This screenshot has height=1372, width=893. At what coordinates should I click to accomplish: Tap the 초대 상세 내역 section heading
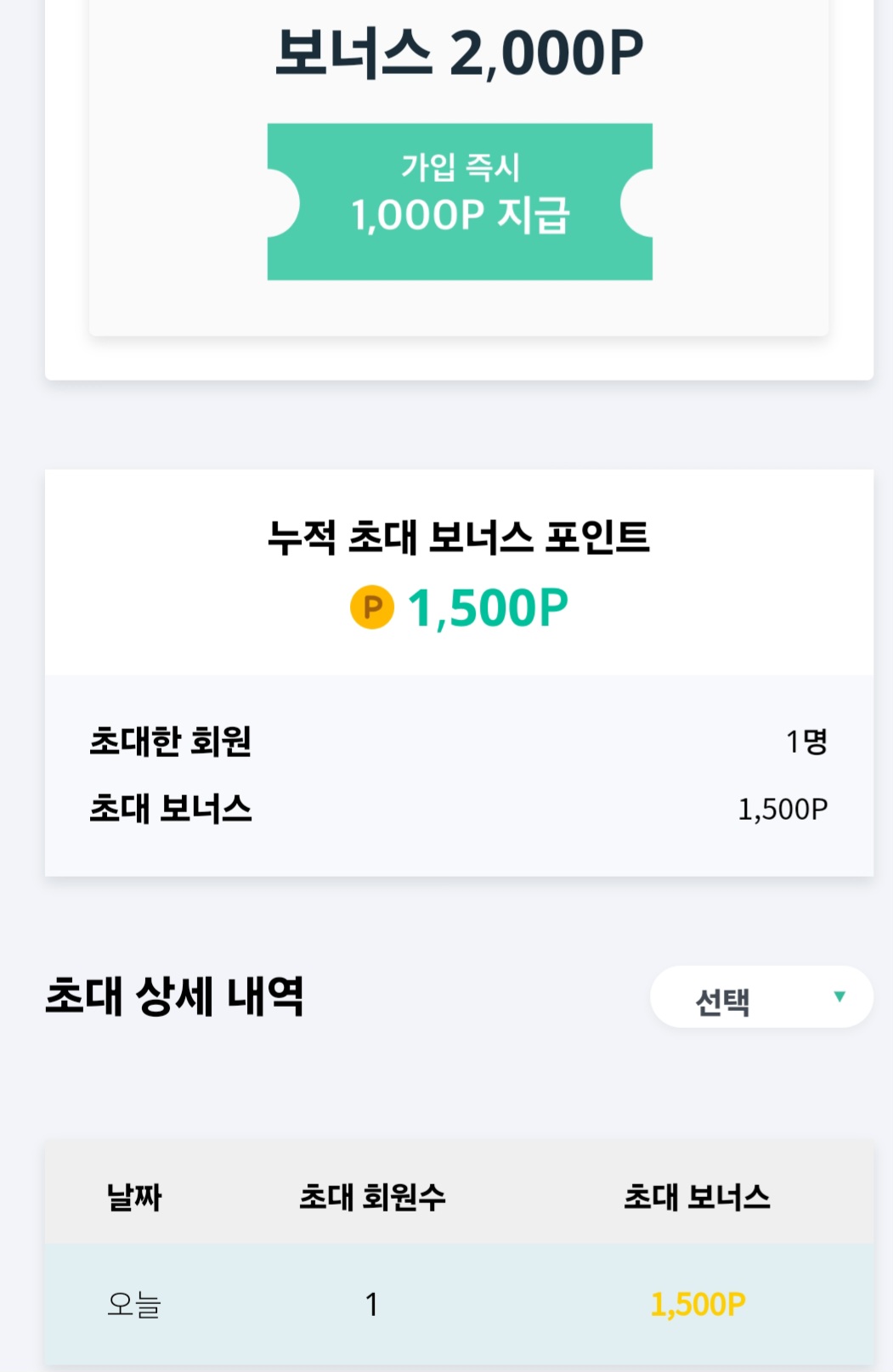click(174, 997)
